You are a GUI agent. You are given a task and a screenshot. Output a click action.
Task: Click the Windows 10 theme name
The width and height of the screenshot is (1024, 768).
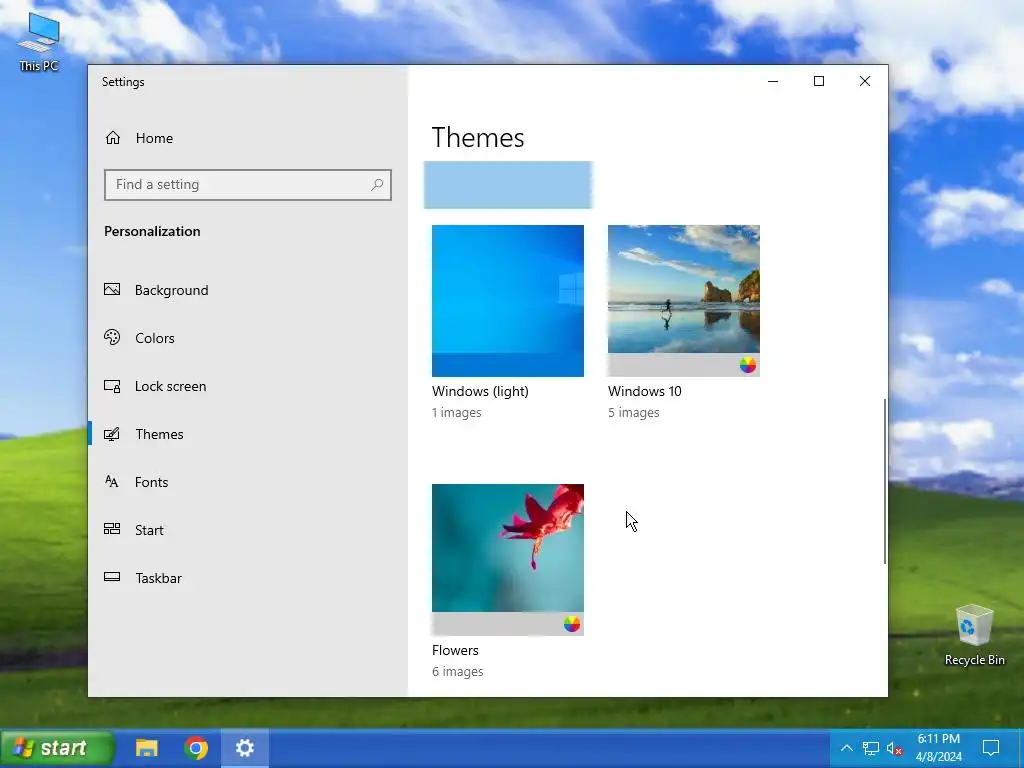[645, 391]
